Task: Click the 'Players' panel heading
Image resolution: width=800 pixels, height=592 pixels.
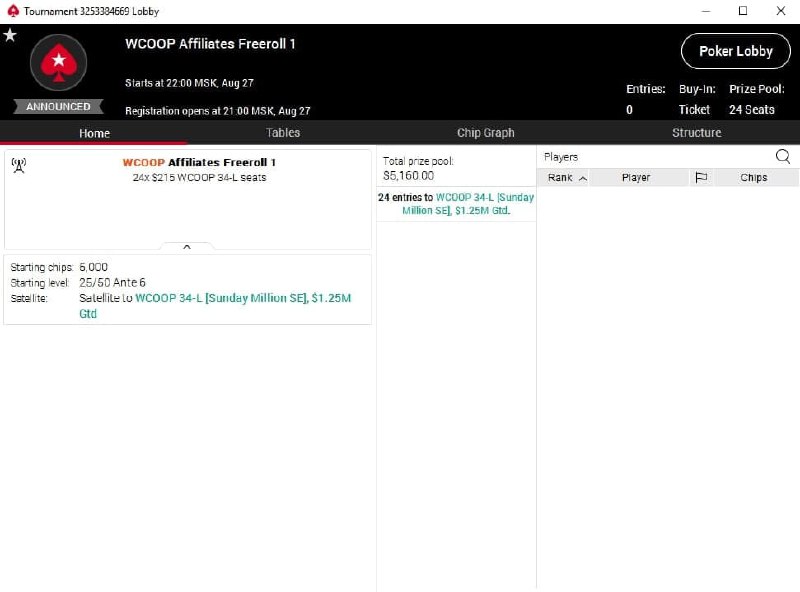Action: pyautogui.click(x=561, y=157)
